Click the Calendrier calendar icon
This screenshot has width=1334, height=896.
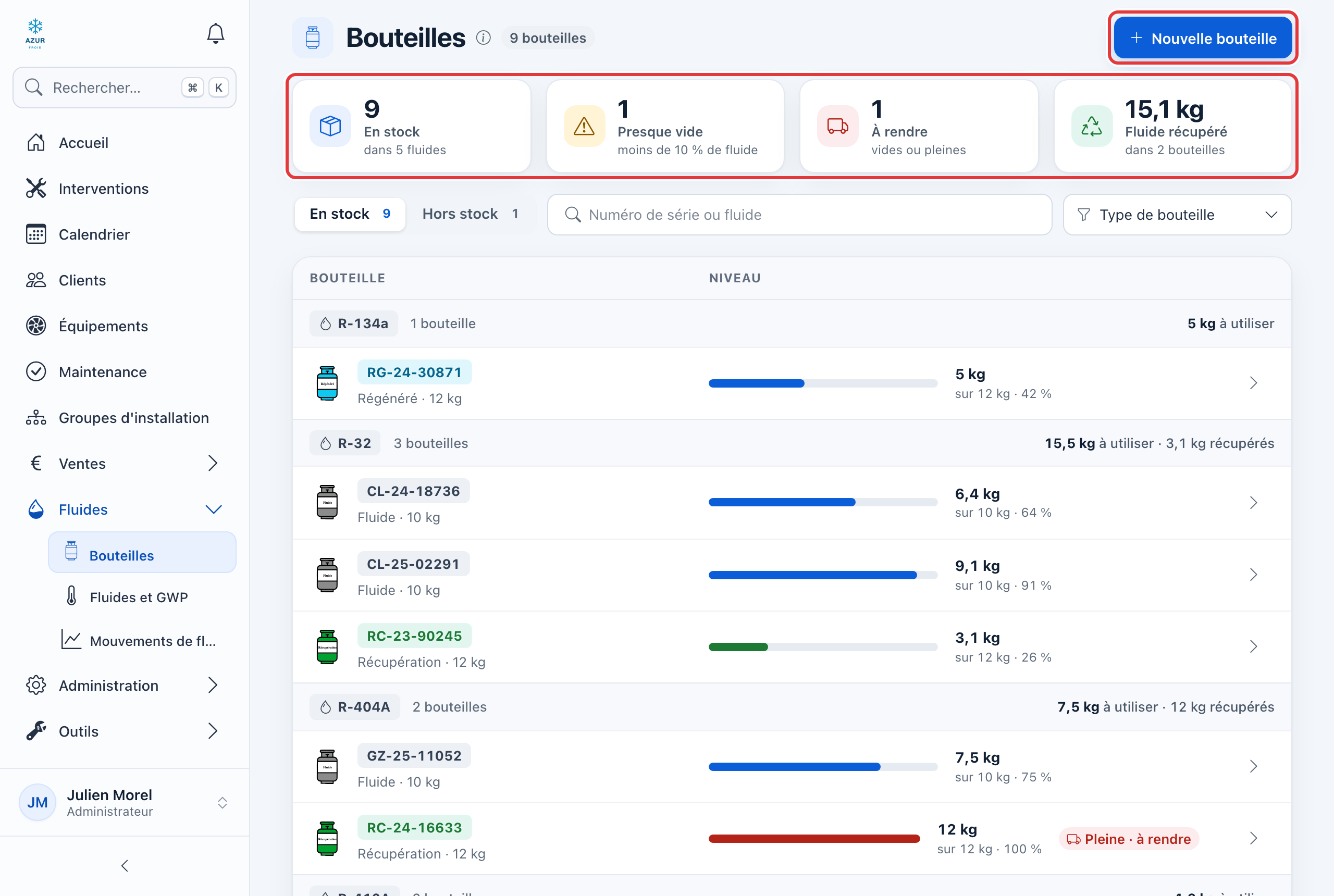click(x=36, y=234)
